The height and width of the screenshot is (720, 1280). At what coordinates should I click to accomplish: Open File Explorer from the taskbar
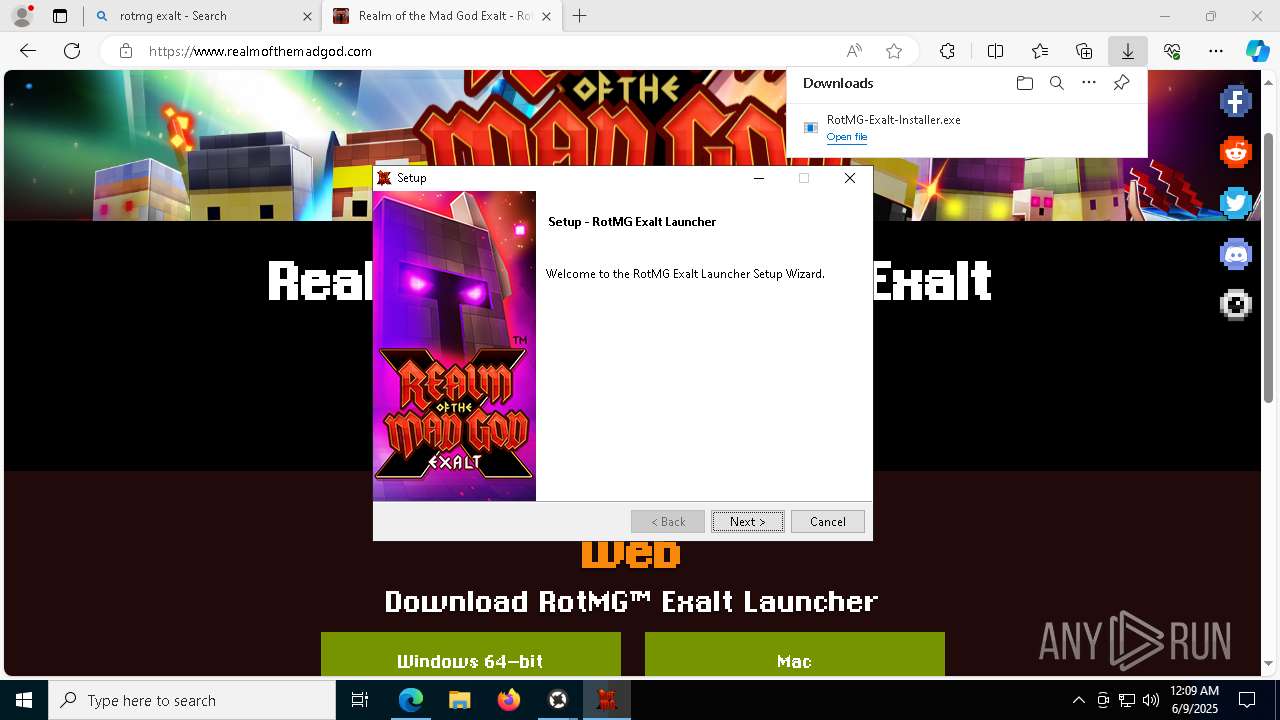[x=459, y=700]
